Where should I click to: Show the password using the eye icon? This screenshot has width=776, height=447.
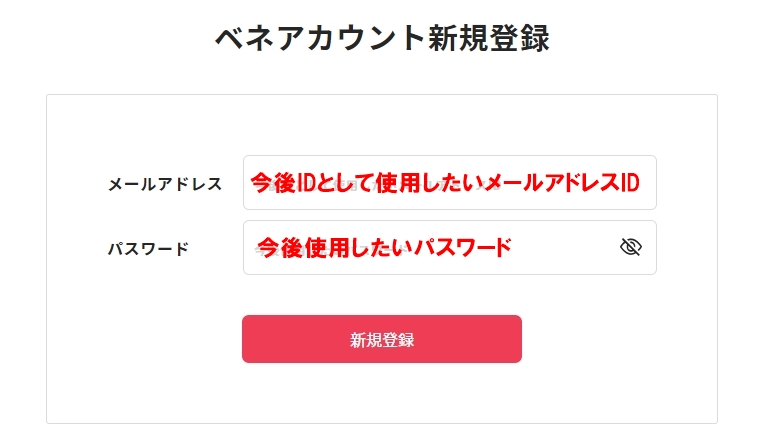(x=630, y=247)
